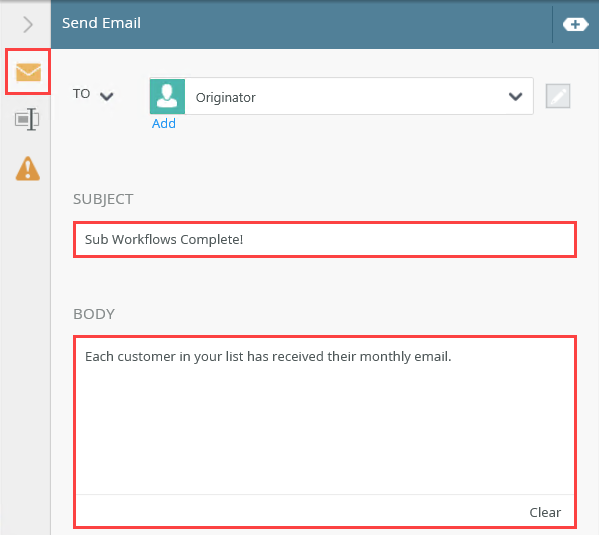Open the Email tab envelope icon
This screenshot has height=535, width=599.
click(28, 72)
